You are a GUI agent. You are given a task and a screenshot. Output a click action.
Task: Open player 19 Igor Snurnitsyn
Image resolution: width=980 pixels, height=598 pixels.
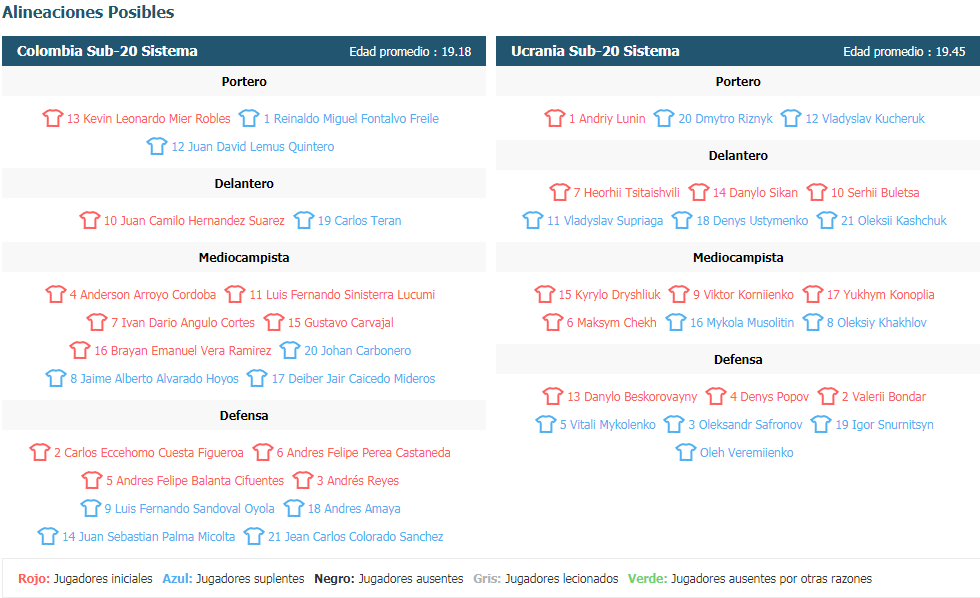884,425
